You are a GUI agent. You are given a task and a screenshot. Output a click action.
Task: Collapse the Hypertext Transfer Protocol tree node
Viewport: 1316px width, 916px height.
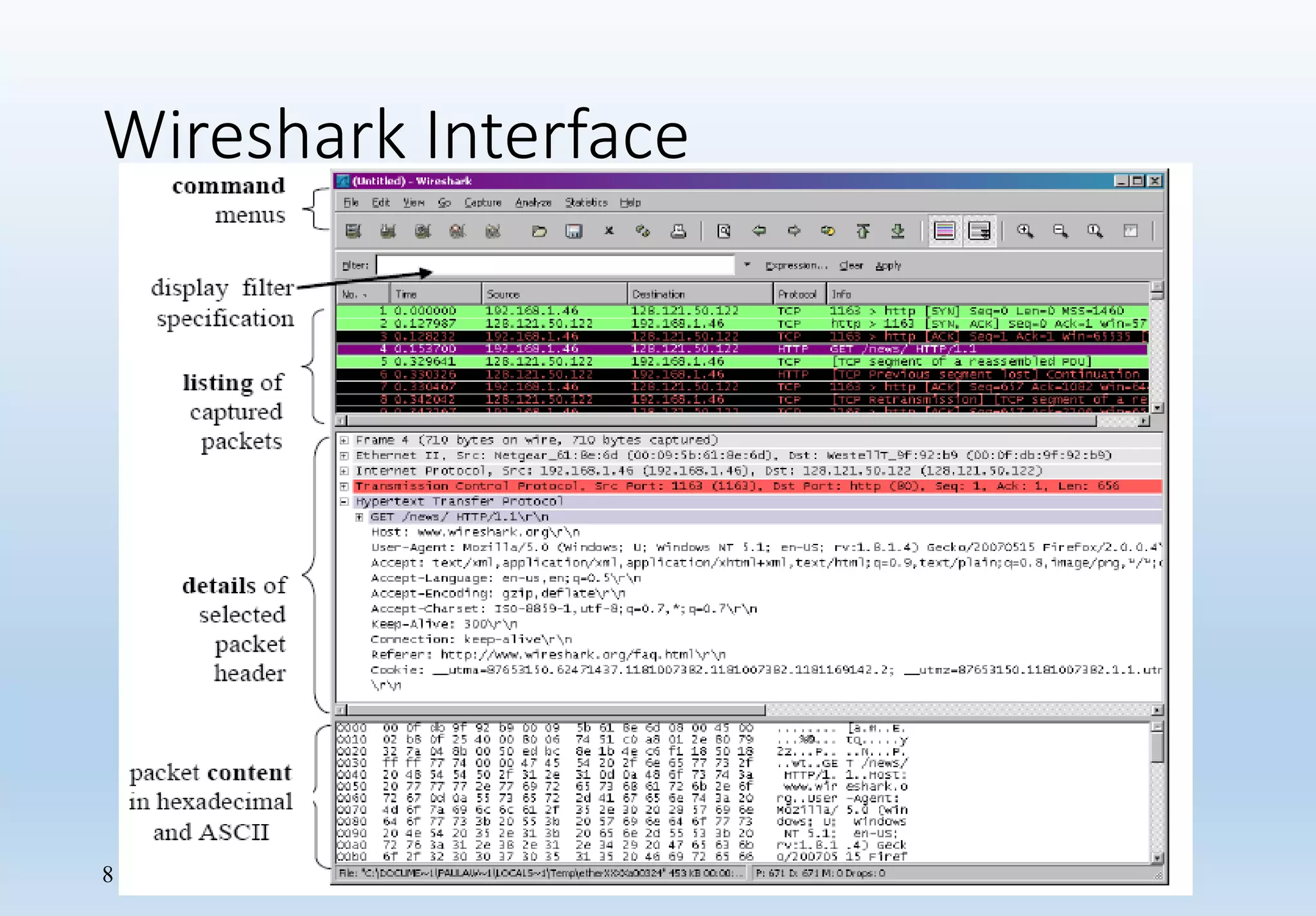click(344, 501)
